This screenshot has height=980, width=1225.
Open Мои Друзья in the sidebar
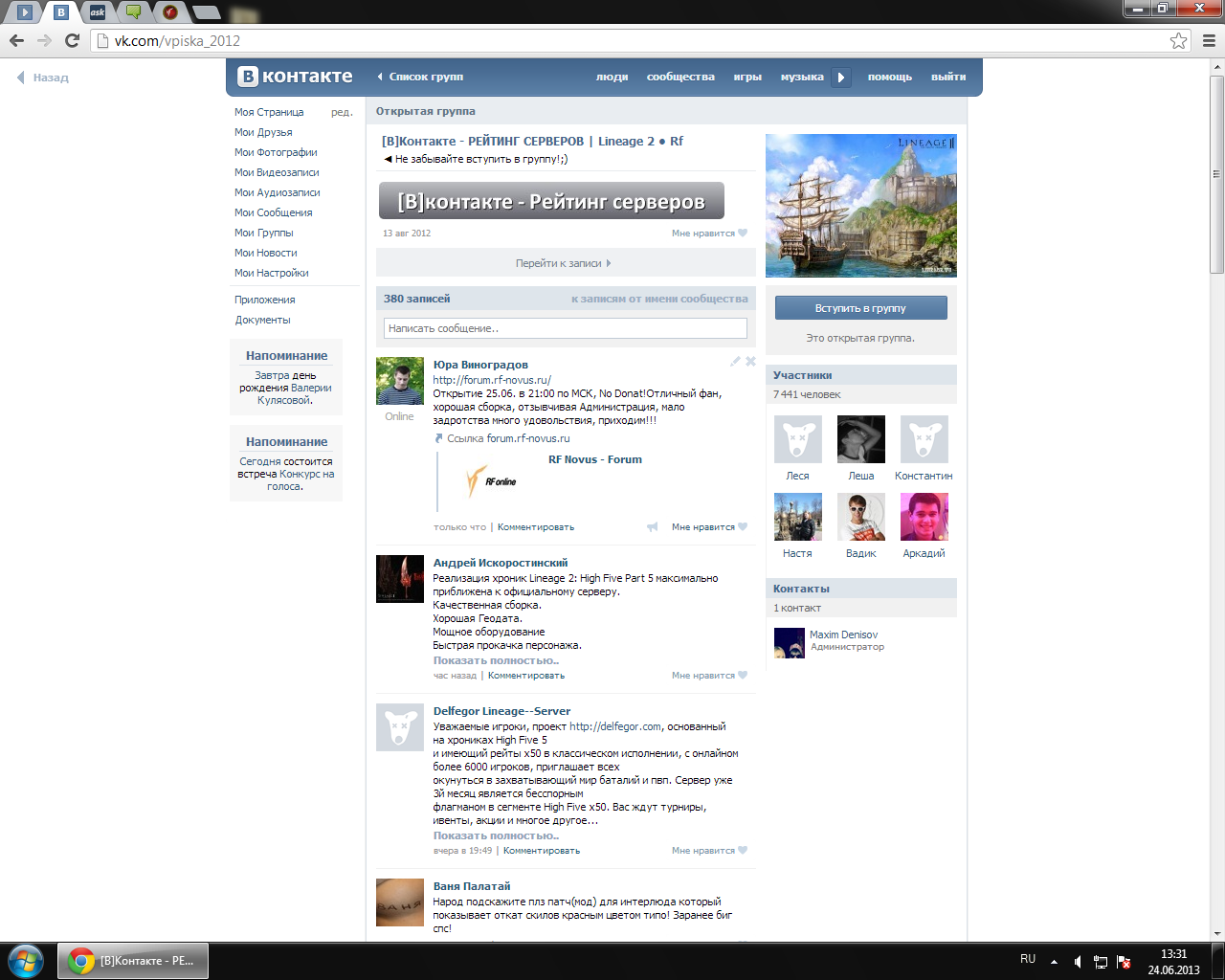tap(263, 132)
